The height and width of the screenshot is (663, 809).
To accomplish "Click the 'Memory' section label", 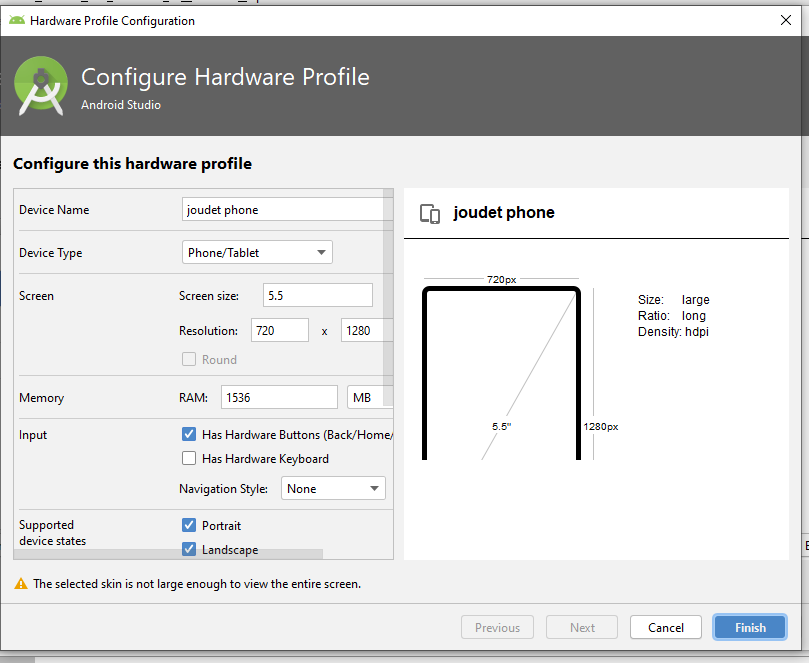I will [41, 397].
